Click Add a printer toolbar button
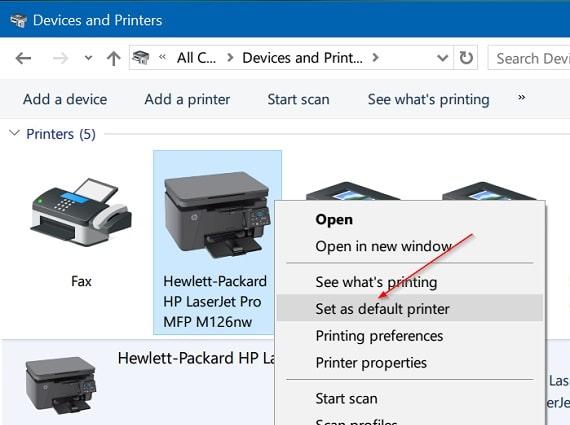 (x=187, y=99)
